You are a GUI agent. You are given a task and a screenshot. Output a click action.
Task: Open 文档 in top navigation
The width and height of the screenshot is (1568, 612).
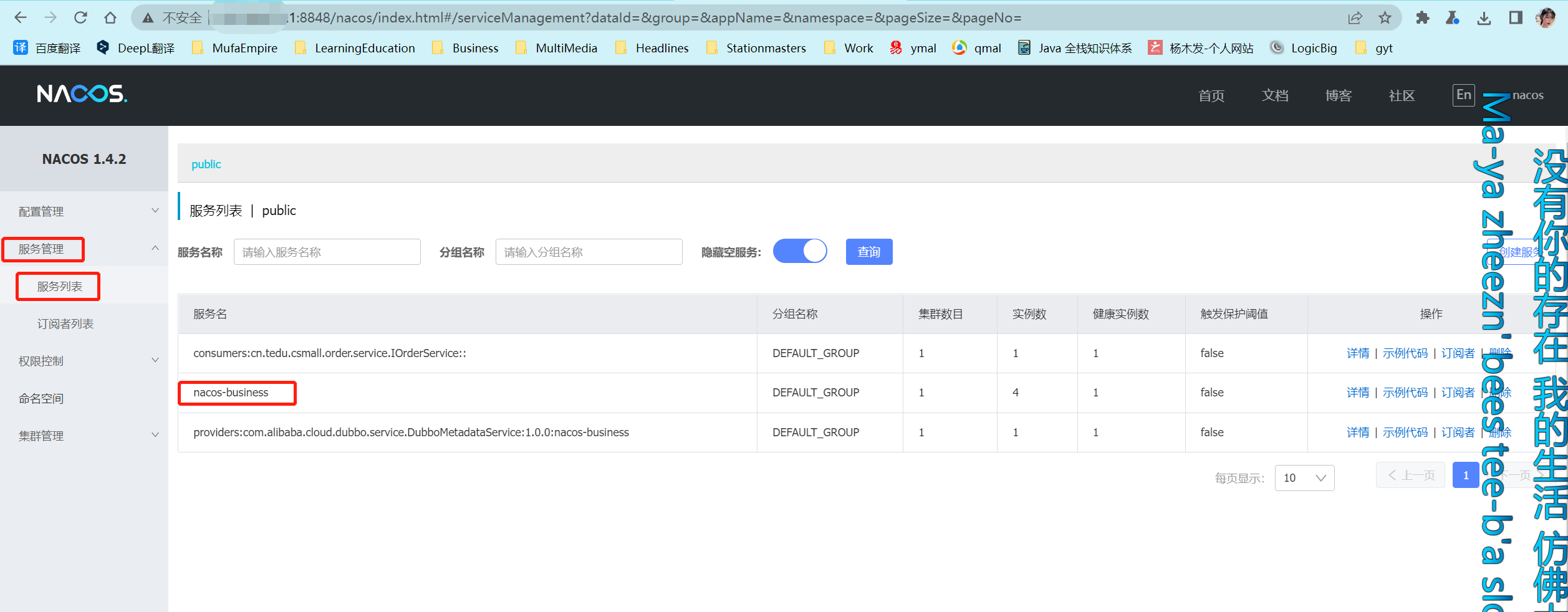click(x=1275, y=95)
